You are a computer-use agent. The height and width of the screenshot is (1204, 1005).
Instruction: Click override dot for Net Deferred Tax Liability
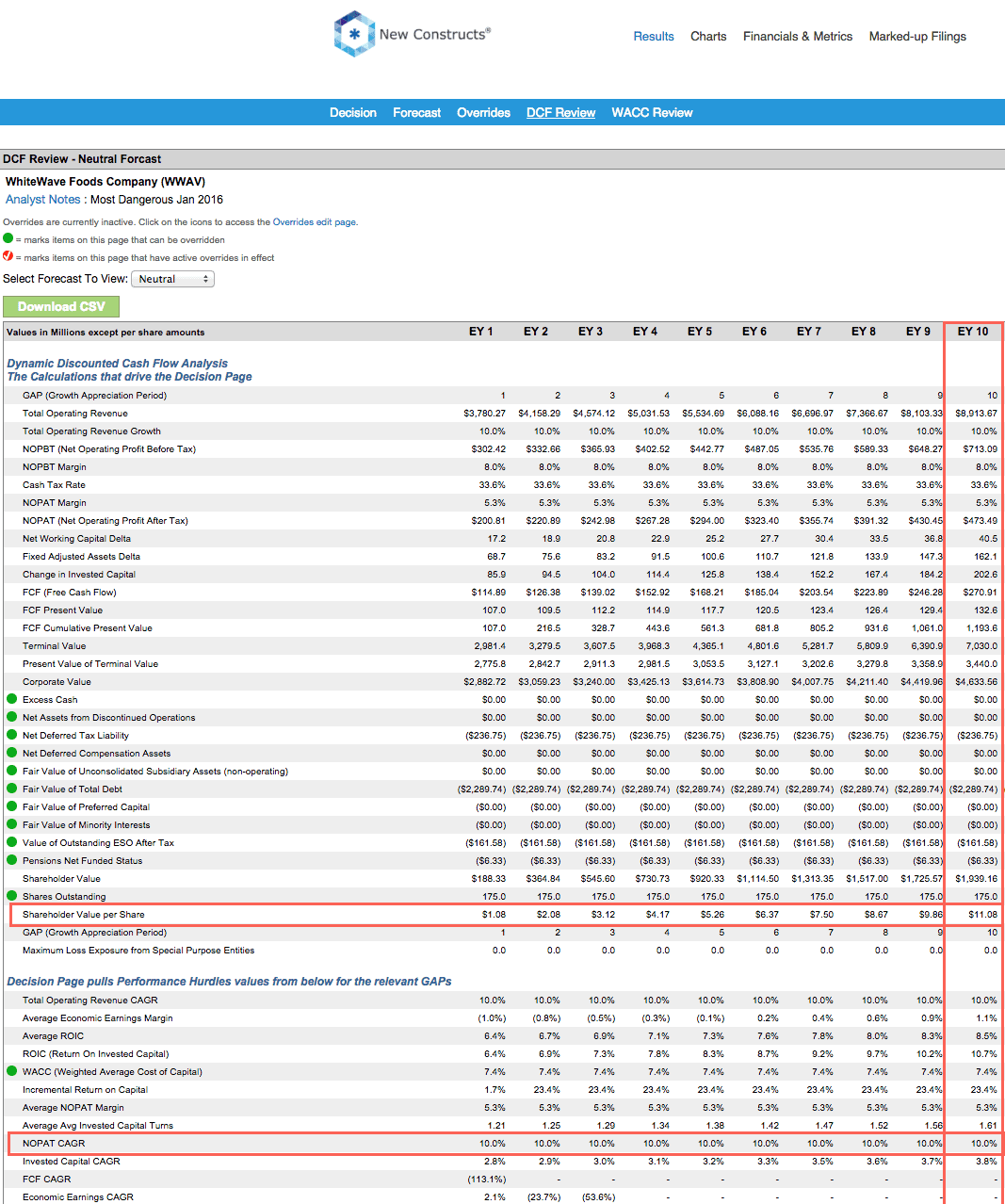(12, 735)
